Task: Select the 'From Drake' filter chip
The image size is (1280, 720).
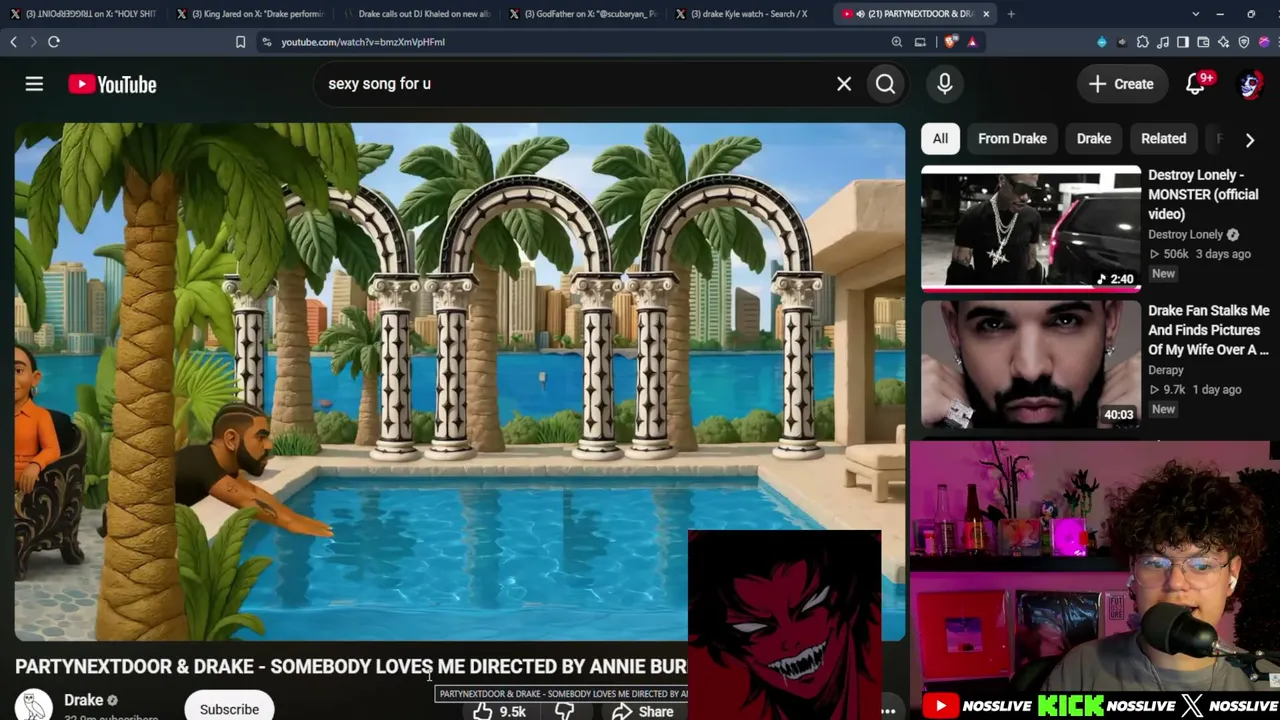Action: pyautogui.click(x=1012, y=139)
